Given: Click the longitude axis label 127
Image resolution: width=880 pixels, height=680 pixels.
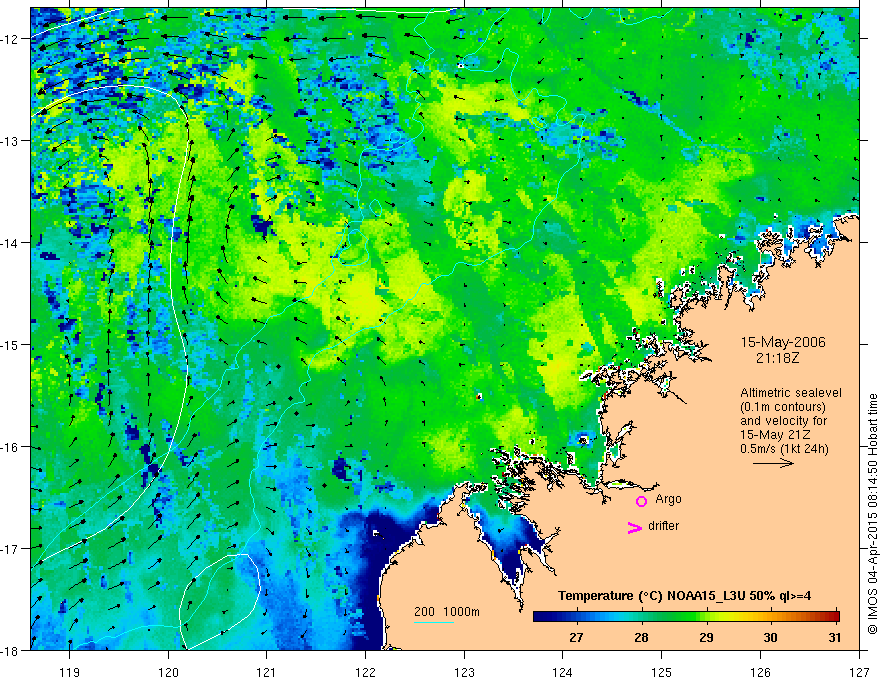Looking at the screenshot, I should tap(859, 672).
